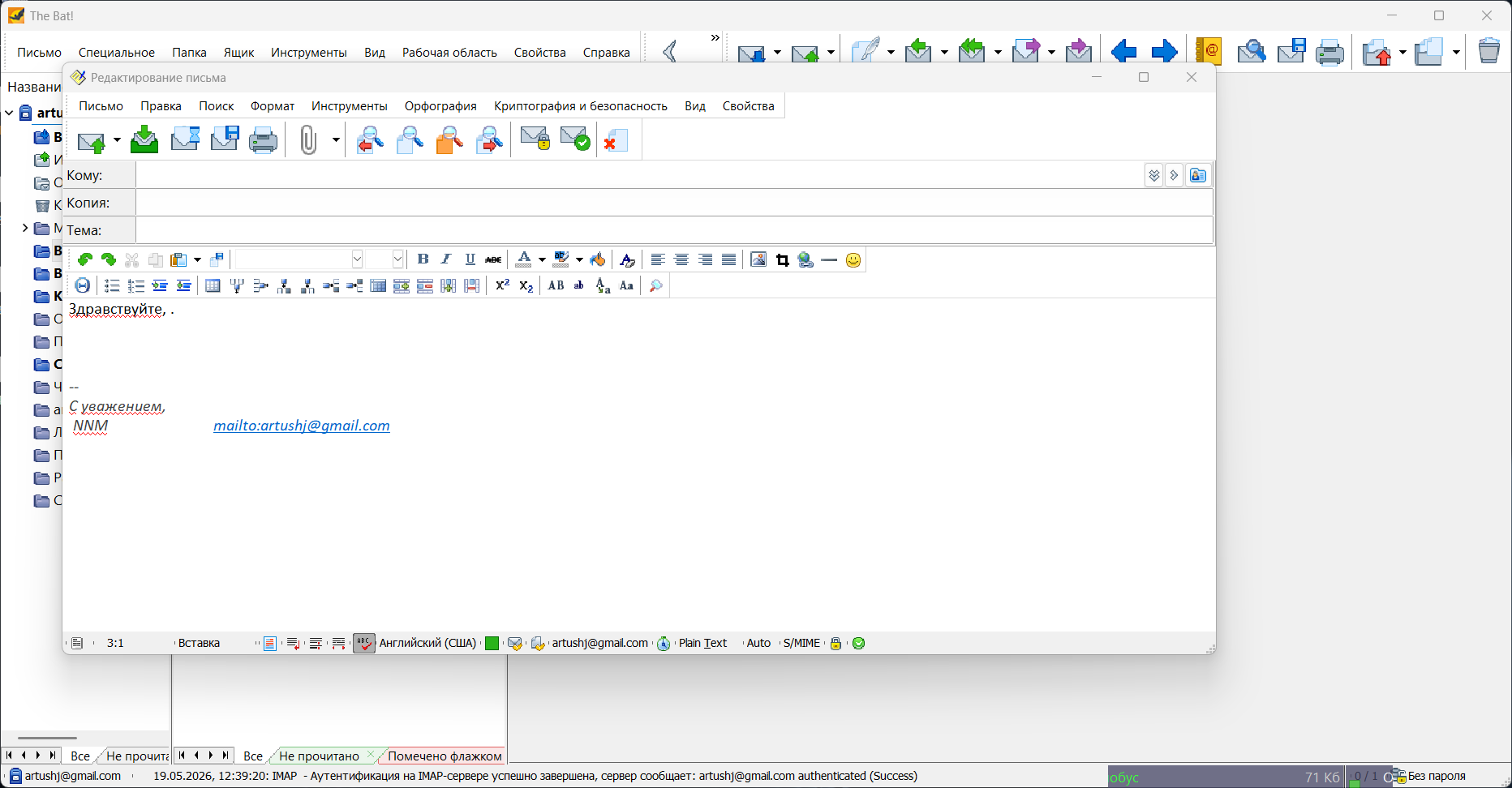Click the envelope with padlock encrypt icon
The image size is (1512, 788).
click(535, 139)
